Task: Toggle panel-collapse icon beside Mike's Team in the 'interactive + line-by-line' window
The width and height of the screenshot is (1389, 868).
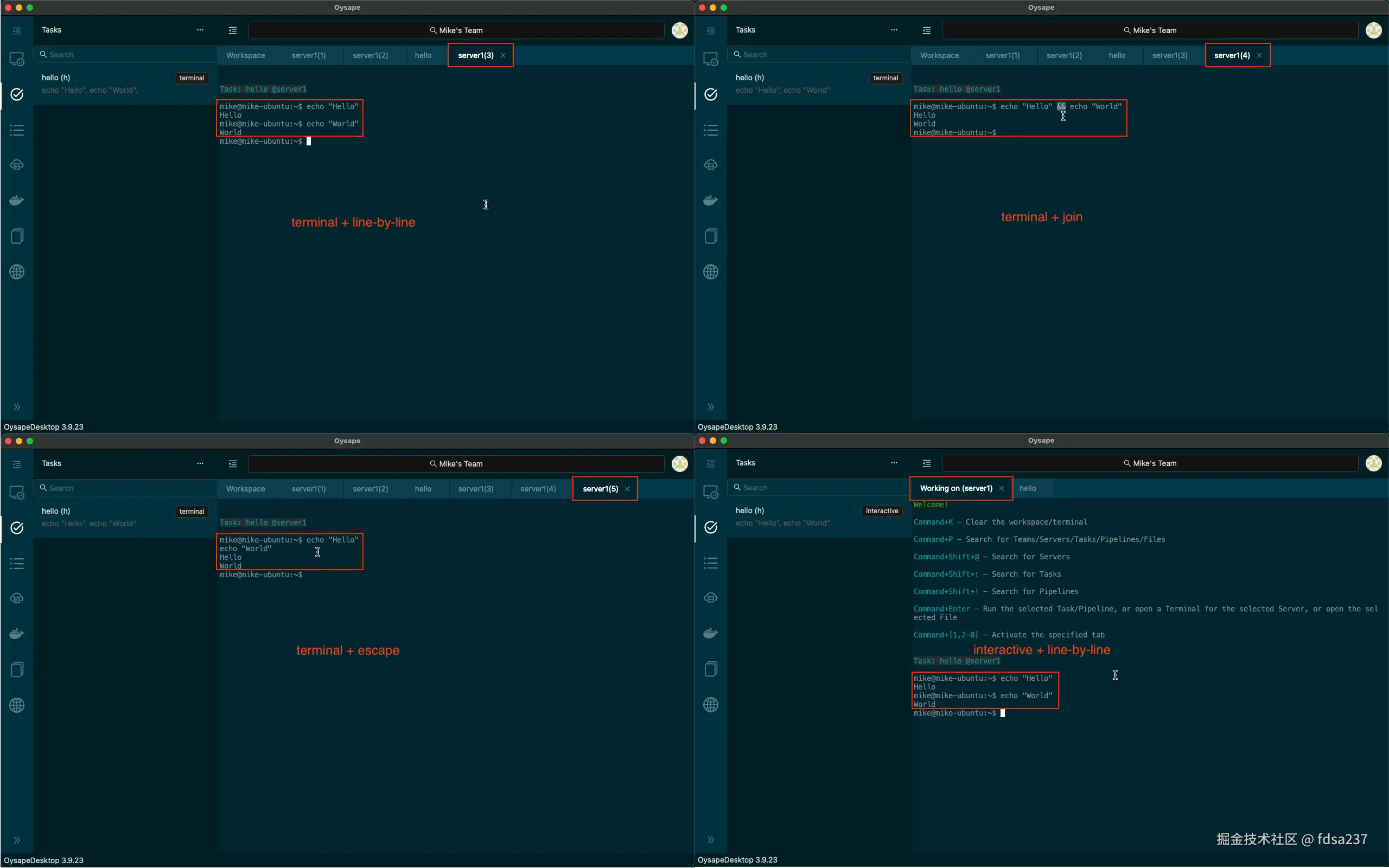Action: [926, 463]
